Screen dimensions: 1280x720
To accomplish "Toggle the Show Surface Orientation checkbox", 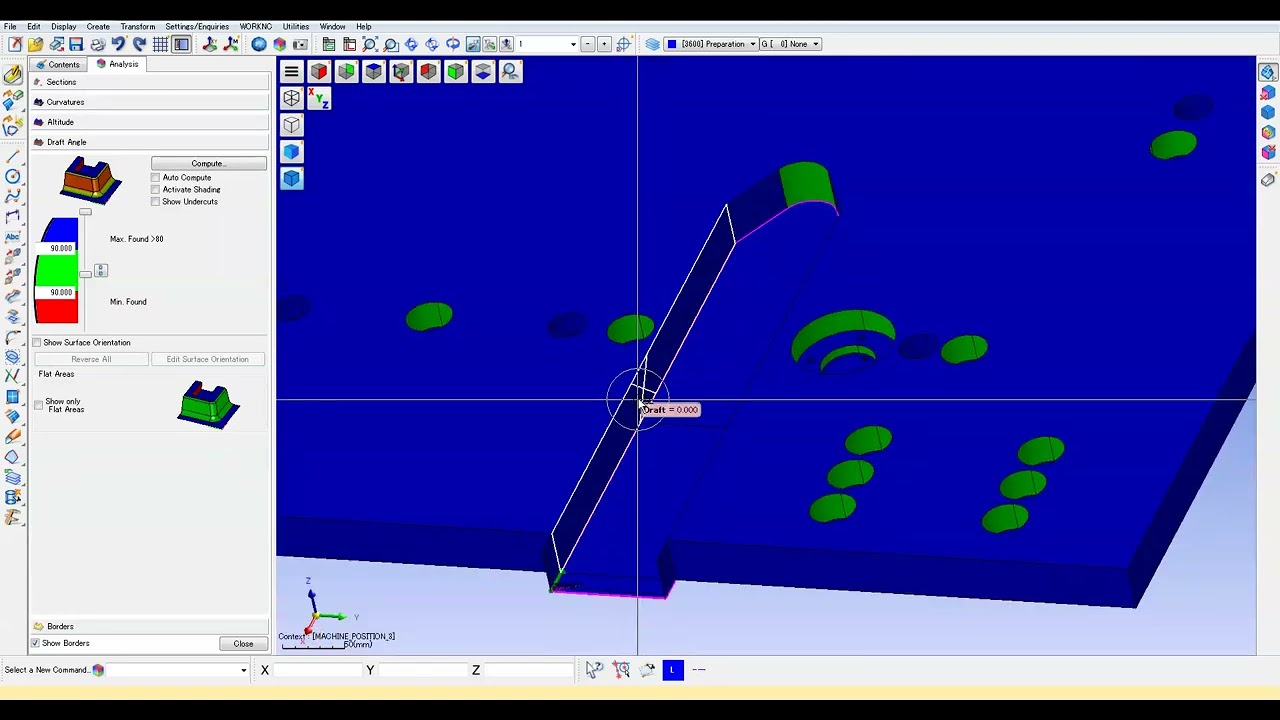I will coord(37,342).
